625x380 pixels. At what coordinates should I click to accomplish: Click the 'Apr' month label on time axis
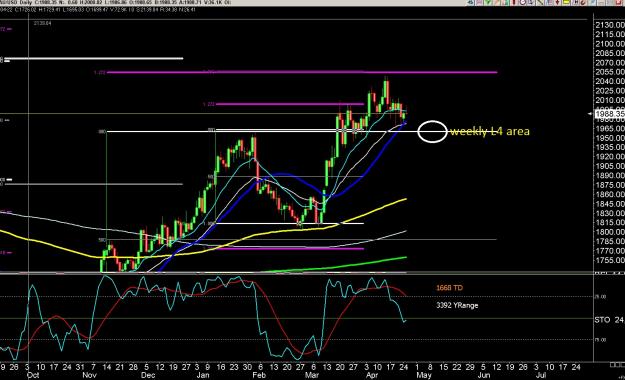(x=371, y=375)
